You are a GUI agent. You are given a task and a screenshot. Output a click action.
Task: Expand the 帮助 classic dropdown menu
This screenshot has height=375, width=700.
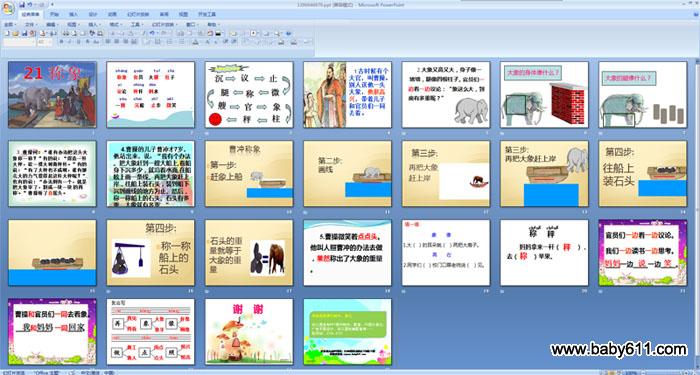click(x=214, y=25)
